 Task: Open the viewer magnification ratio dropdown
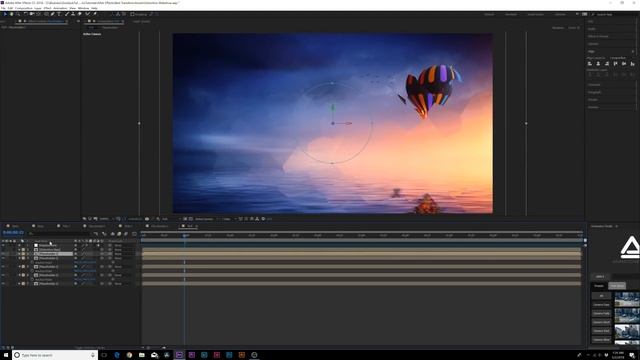point(106,219)
